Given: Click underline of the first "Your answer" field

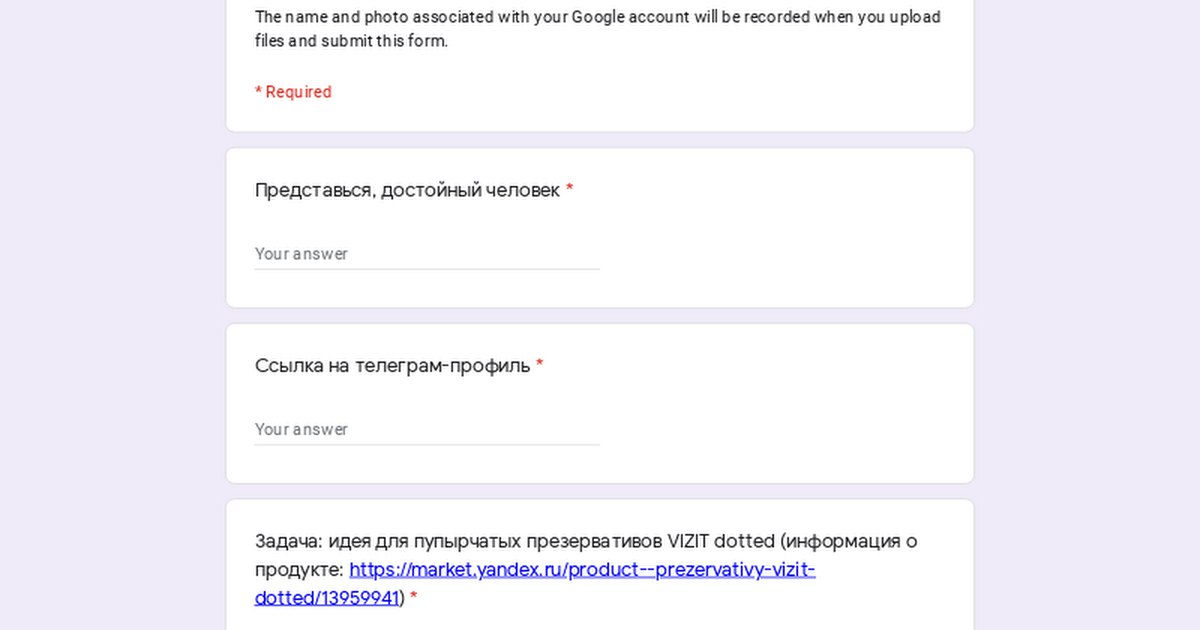Looking at the screenshot, I should point(427,269).
